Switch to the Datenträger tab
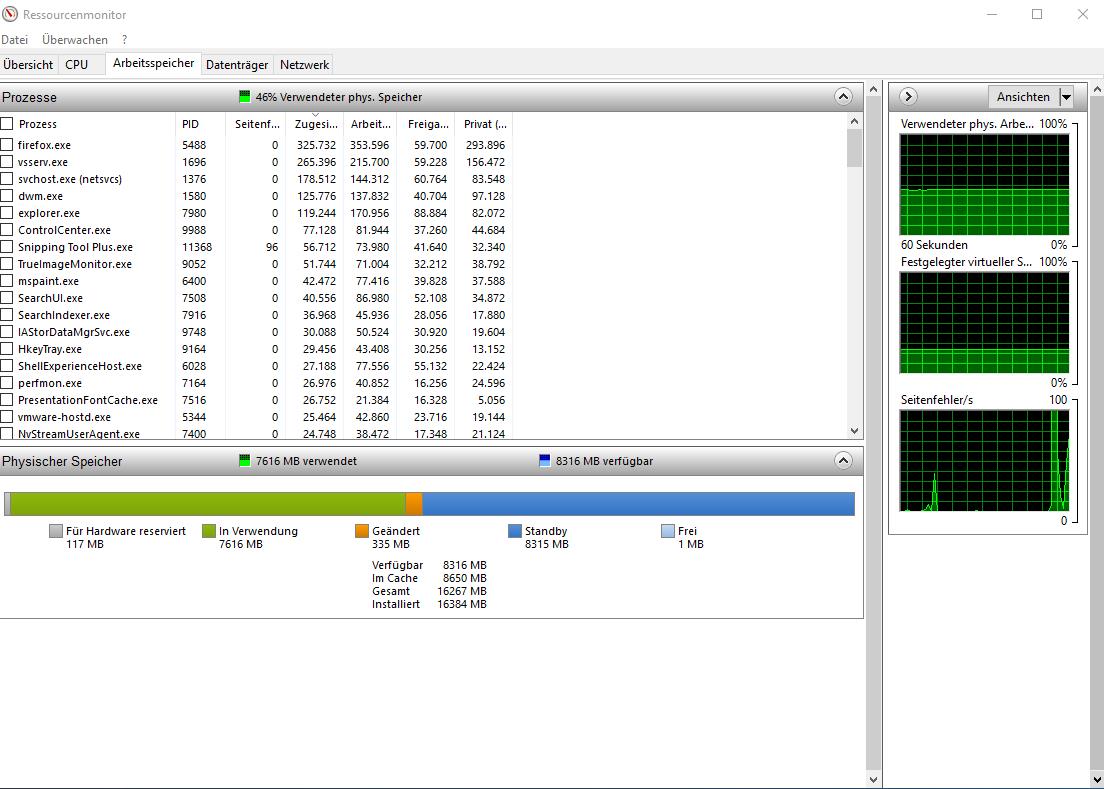Viewport: 1104px width, 789px height. click(x=237, y=65)
